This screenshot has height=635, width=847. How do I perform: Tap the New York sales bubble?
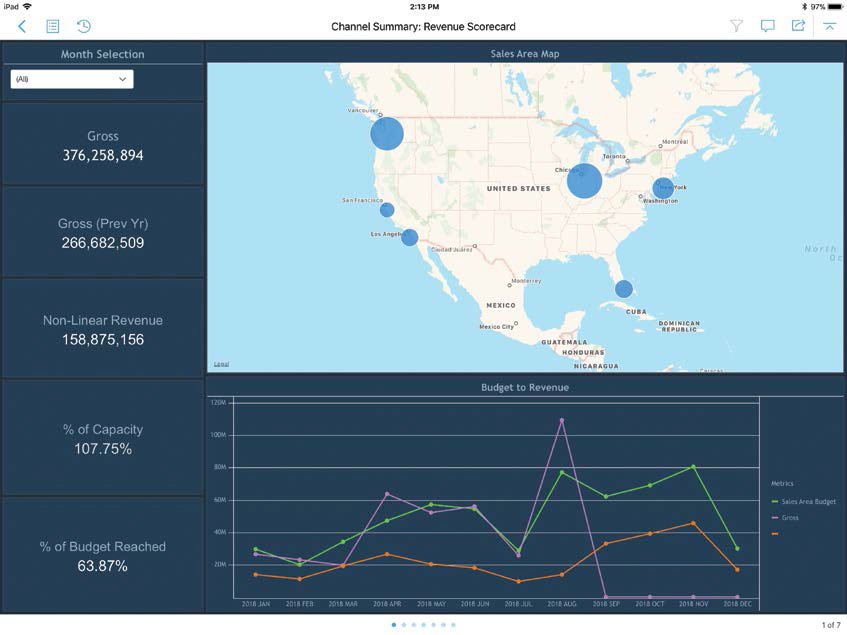(663, 188)
